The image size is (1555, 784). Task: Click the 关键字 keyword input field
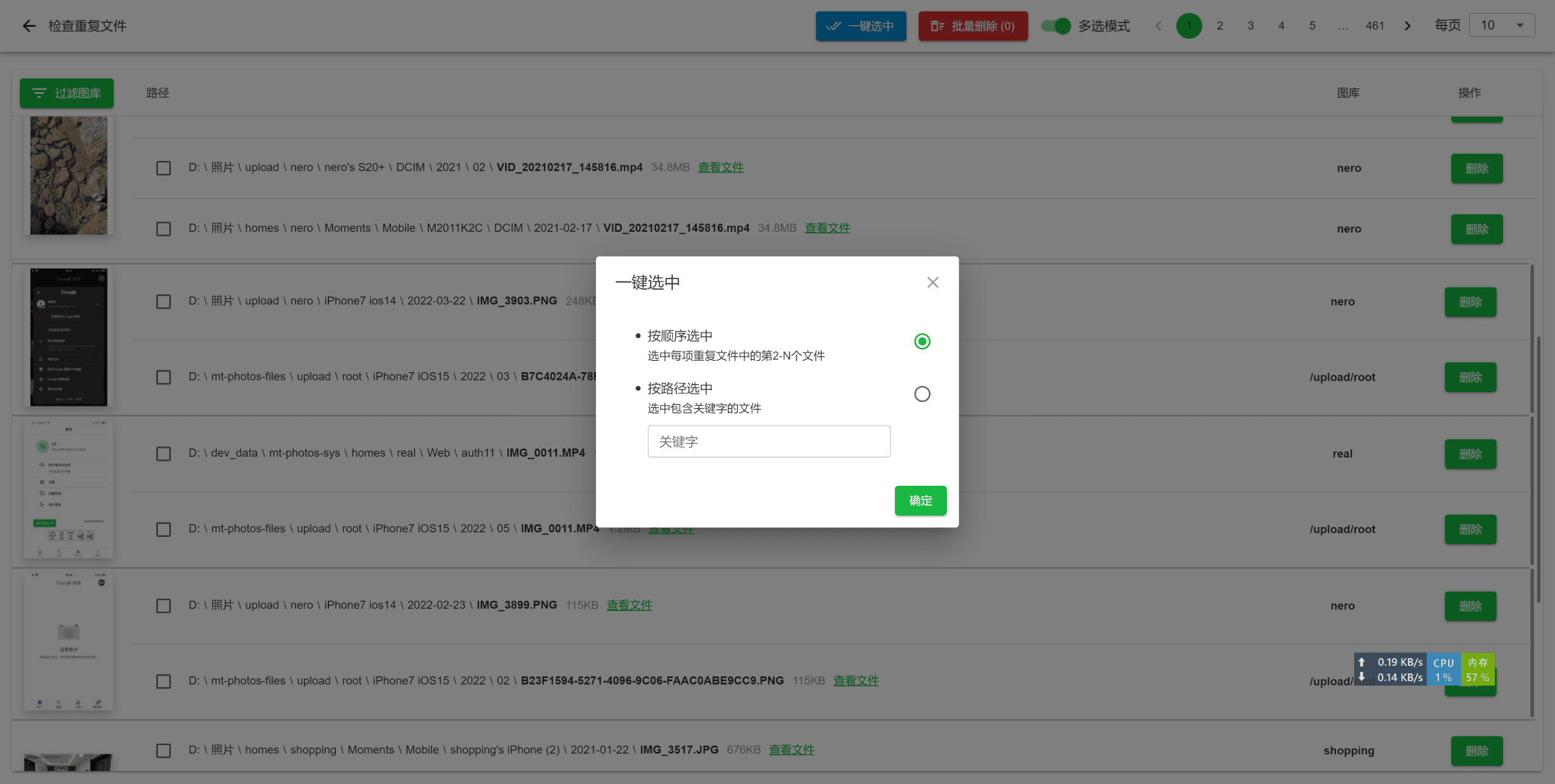pos(768,442)
